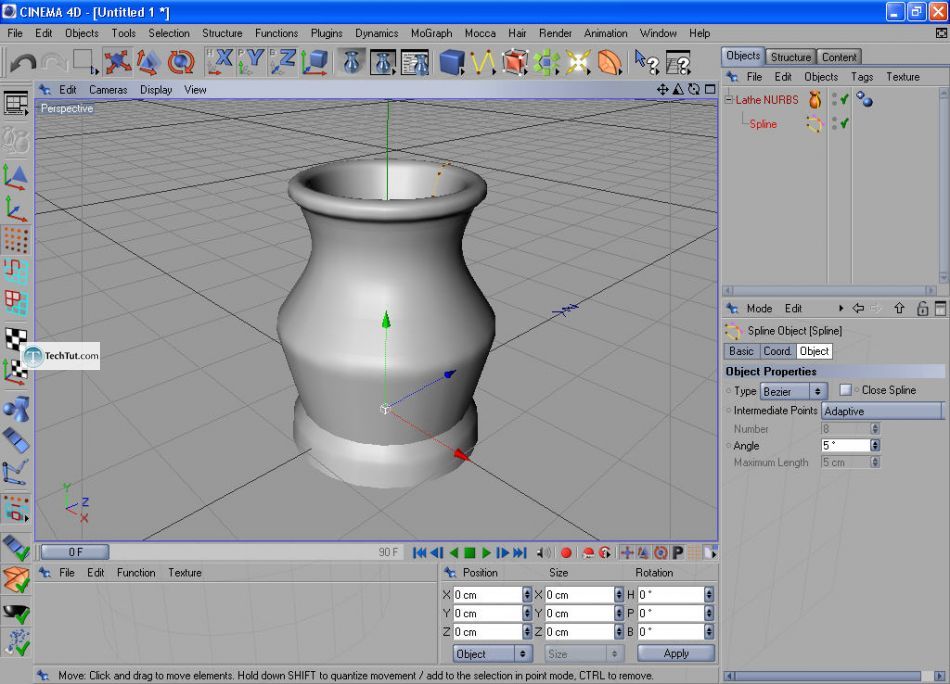Image resolution: width=950 pixels, height=684 pixels.
Task: Select the Scale tool icon
Action: pyautogui.click(x=148, y=62)
